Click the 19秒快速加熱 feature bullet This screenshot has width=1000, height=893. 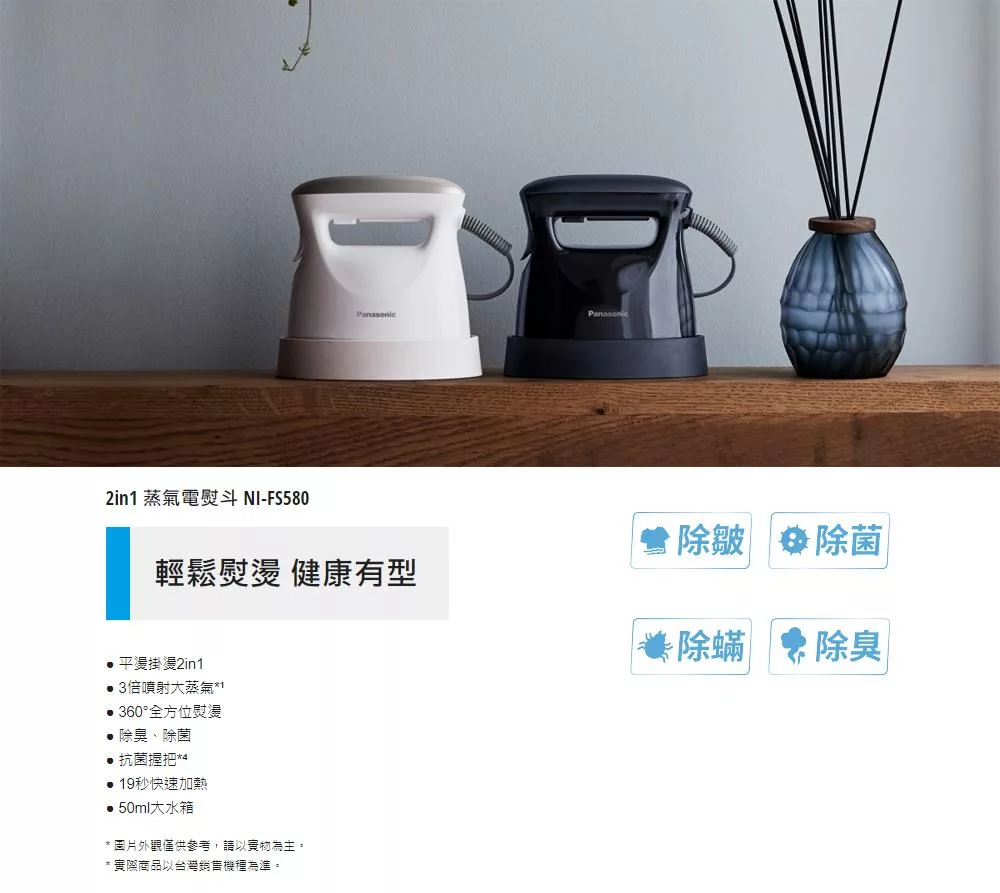point(157,784)
